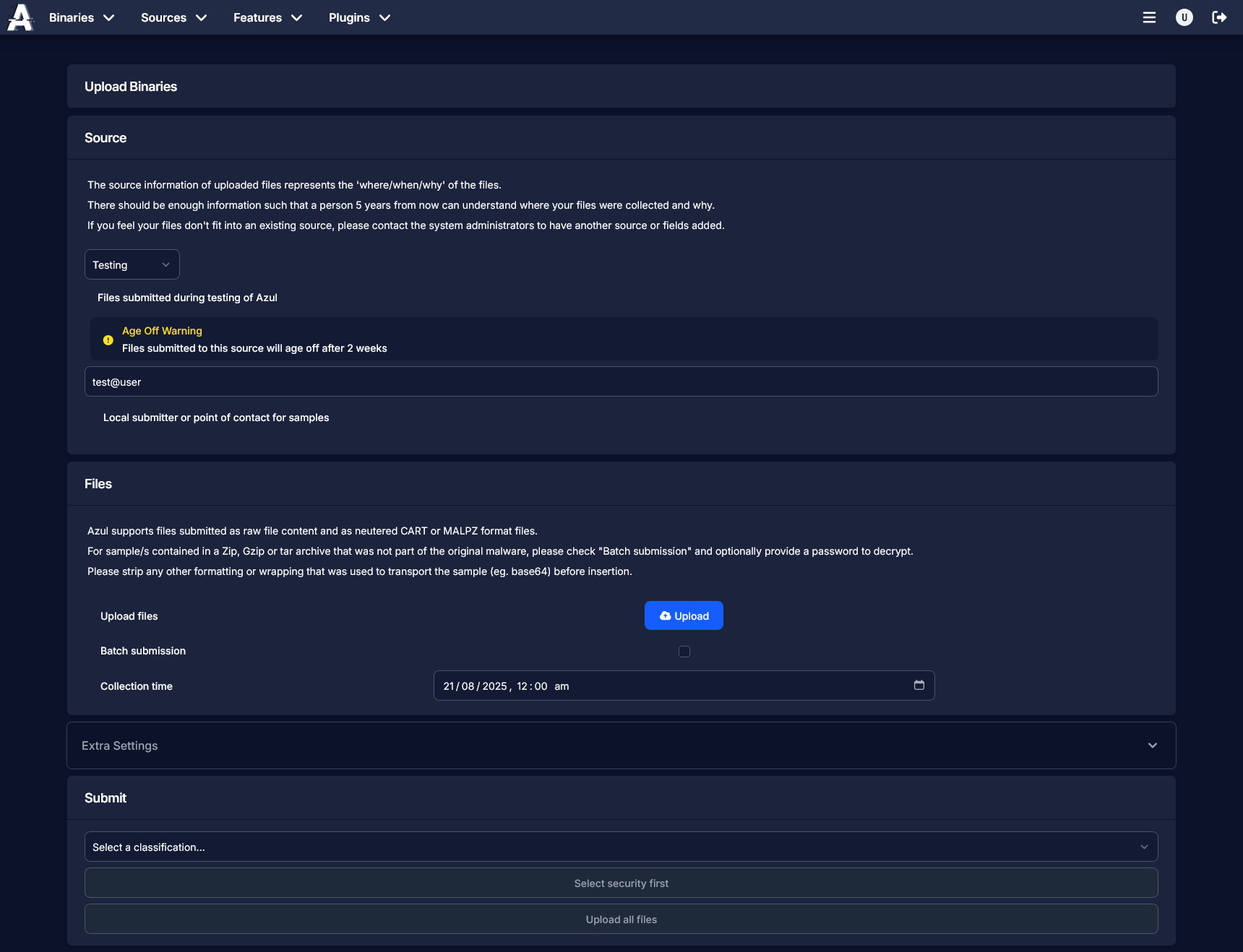This screenshot has width=1243, height=952.
Task: Open the collection time calendar picker
Action: point(919,685)
